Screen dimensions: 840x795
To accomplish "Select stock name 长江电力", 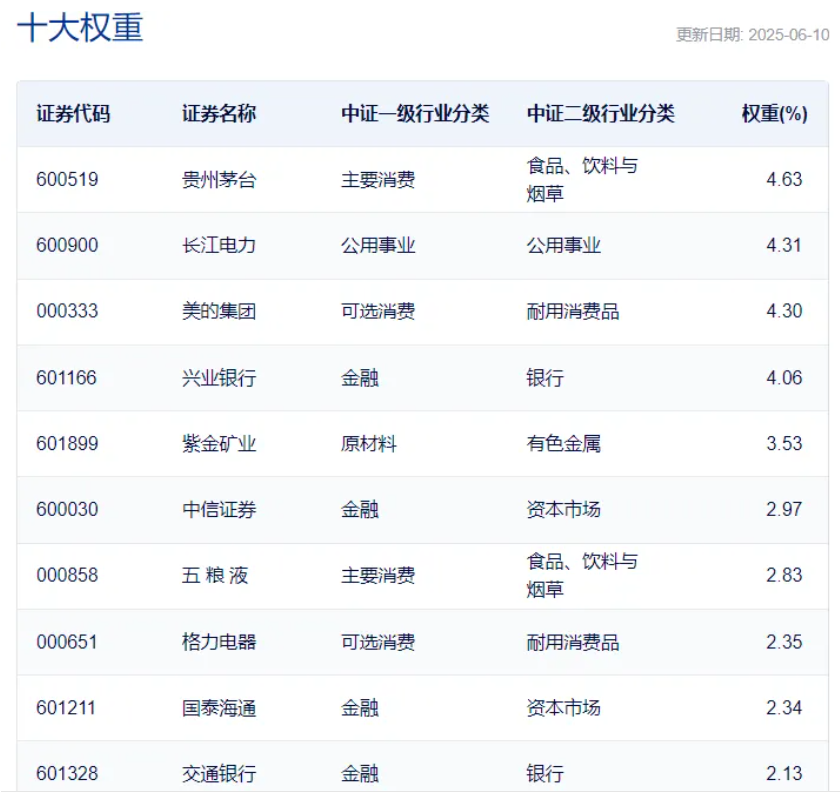I will (x=219, y=245).
